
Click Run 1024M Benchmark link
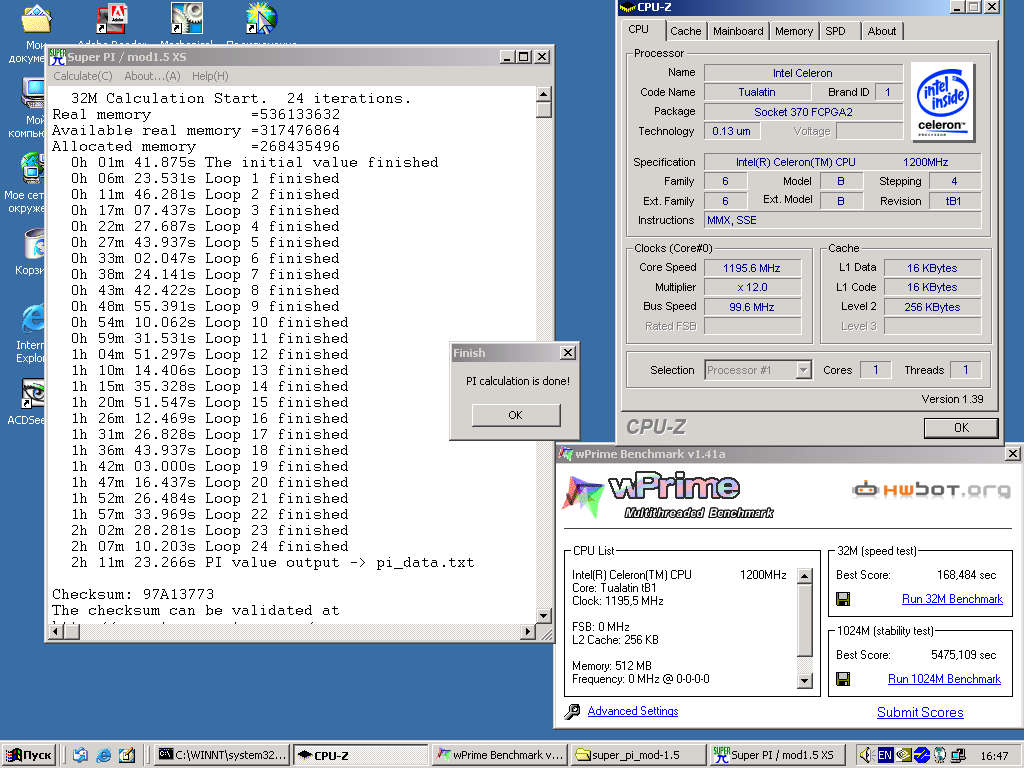tap(944, 679)
